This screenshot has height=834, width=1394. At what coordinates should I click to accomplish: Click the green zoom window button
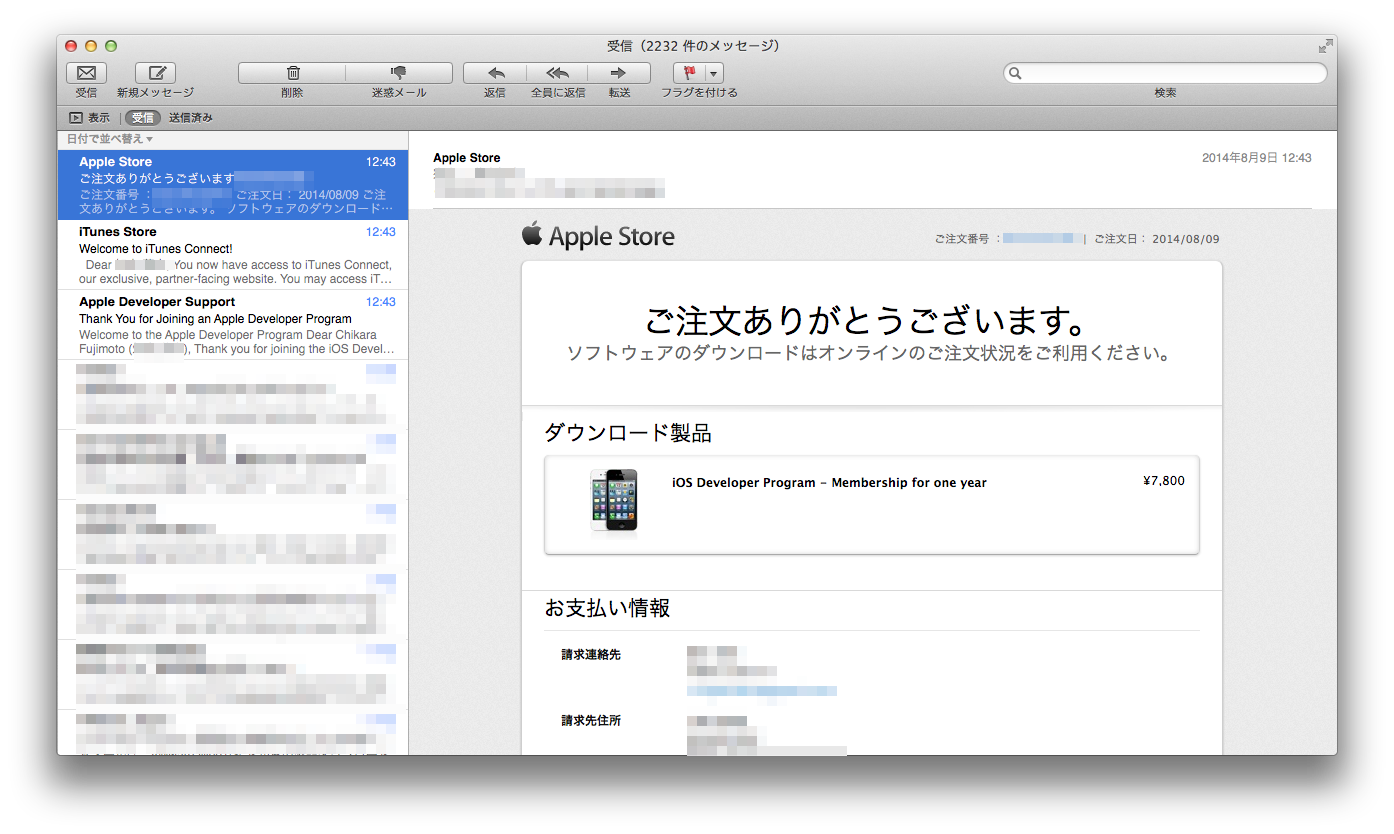111,46
